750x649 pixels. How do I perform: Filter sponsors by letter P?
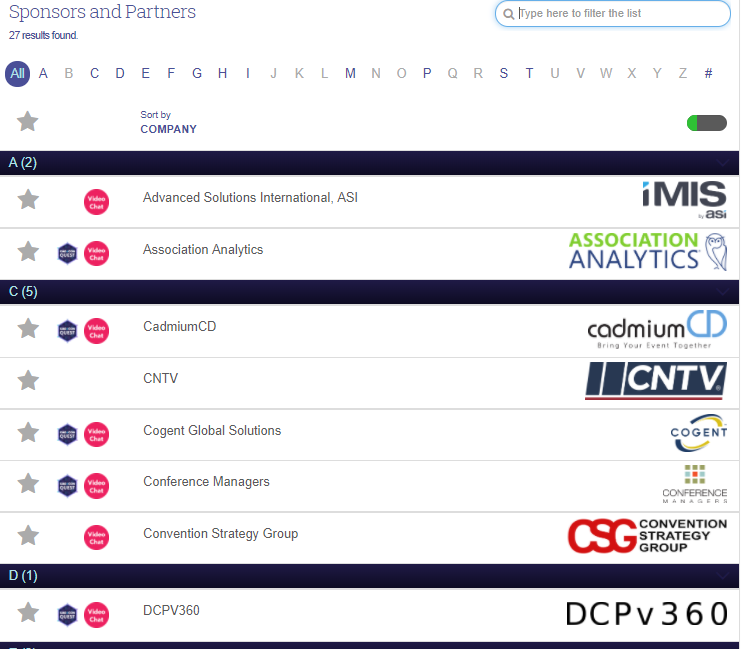point(427,74)
